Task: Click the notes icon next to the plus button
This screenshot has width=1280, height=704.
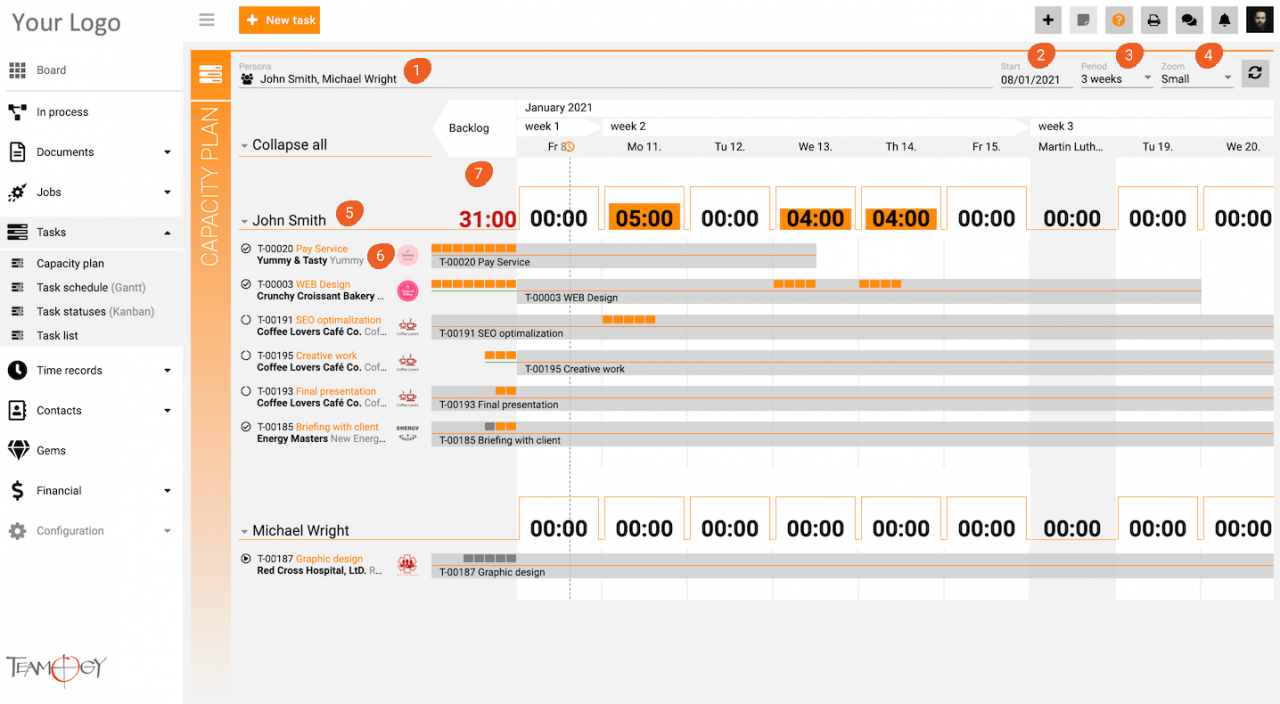Action: (1083, 20)
